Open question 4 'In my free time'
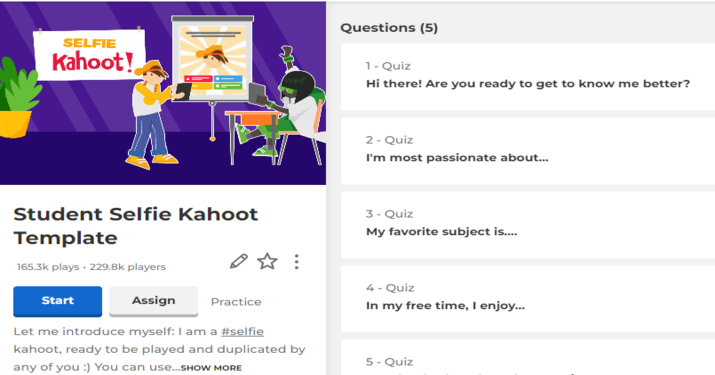This screenshot has width=715, height=375. coord(528,298)
